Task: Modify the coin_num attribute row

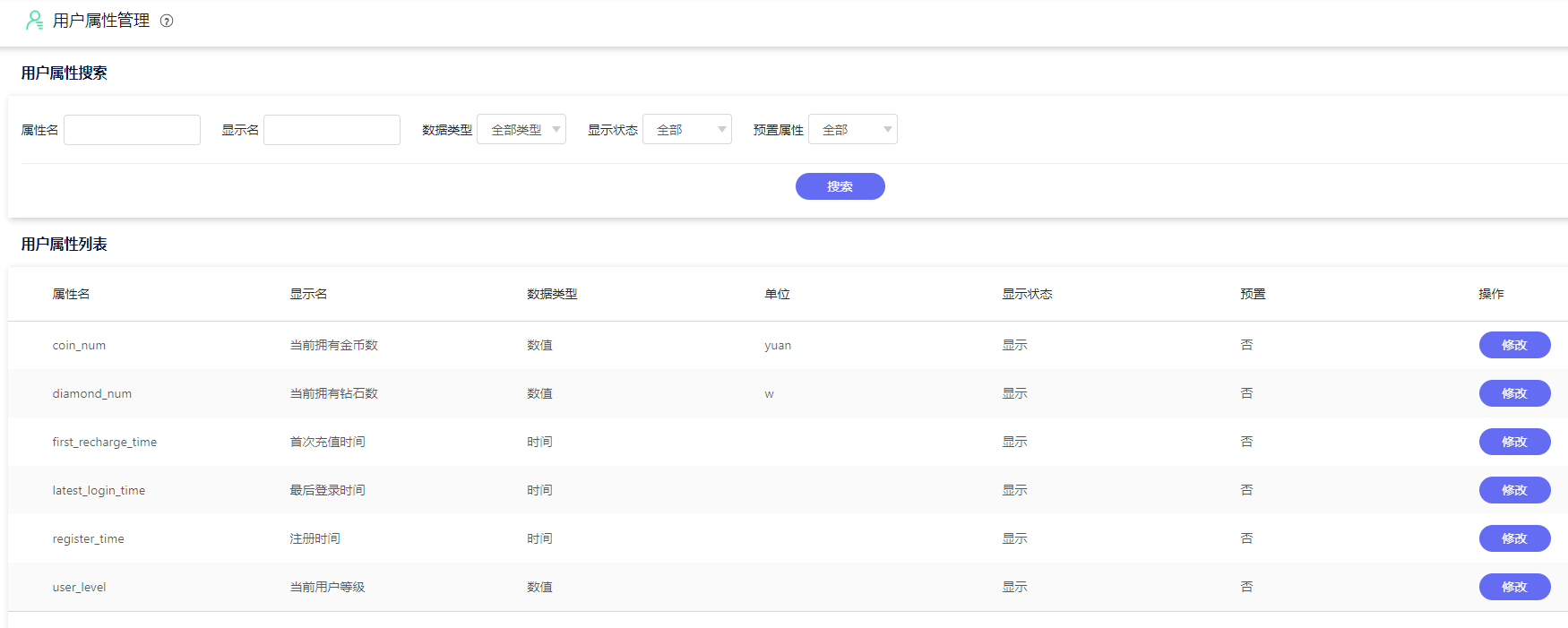Action: [x=1514, y=345]
